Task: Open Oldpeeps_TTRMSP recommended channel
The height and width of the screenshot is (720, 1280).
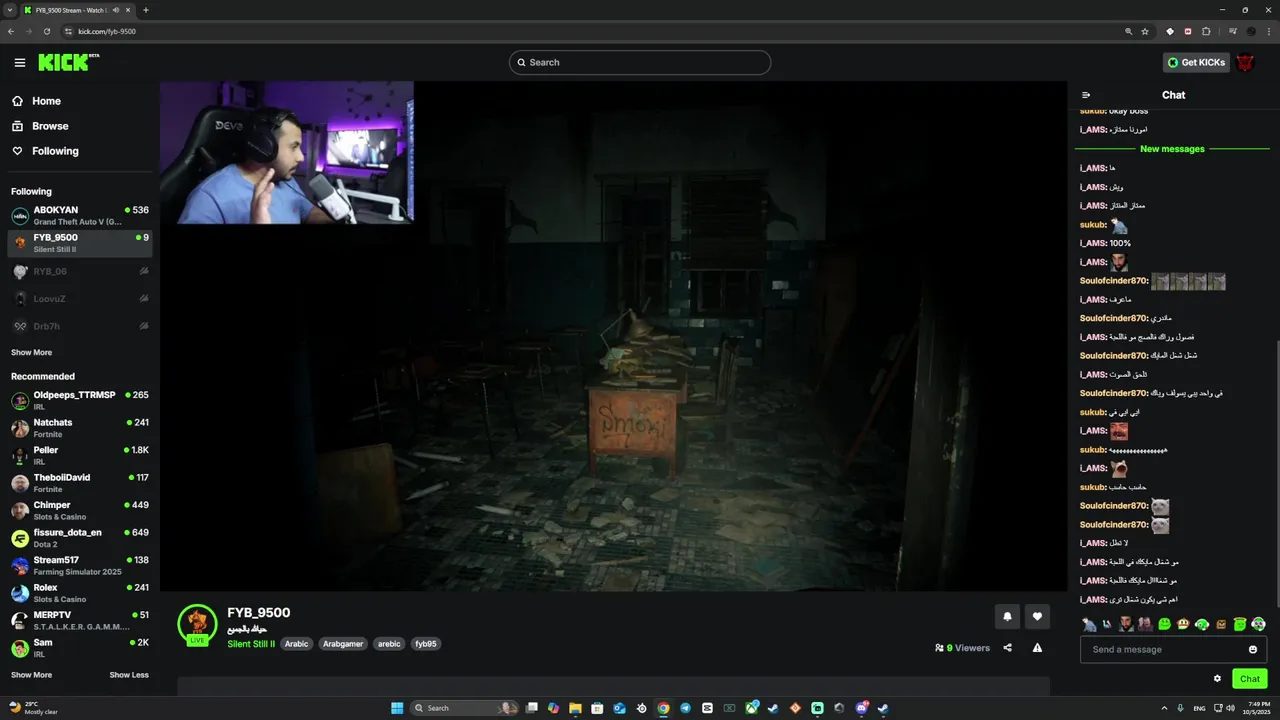Action: pos(80,400)
